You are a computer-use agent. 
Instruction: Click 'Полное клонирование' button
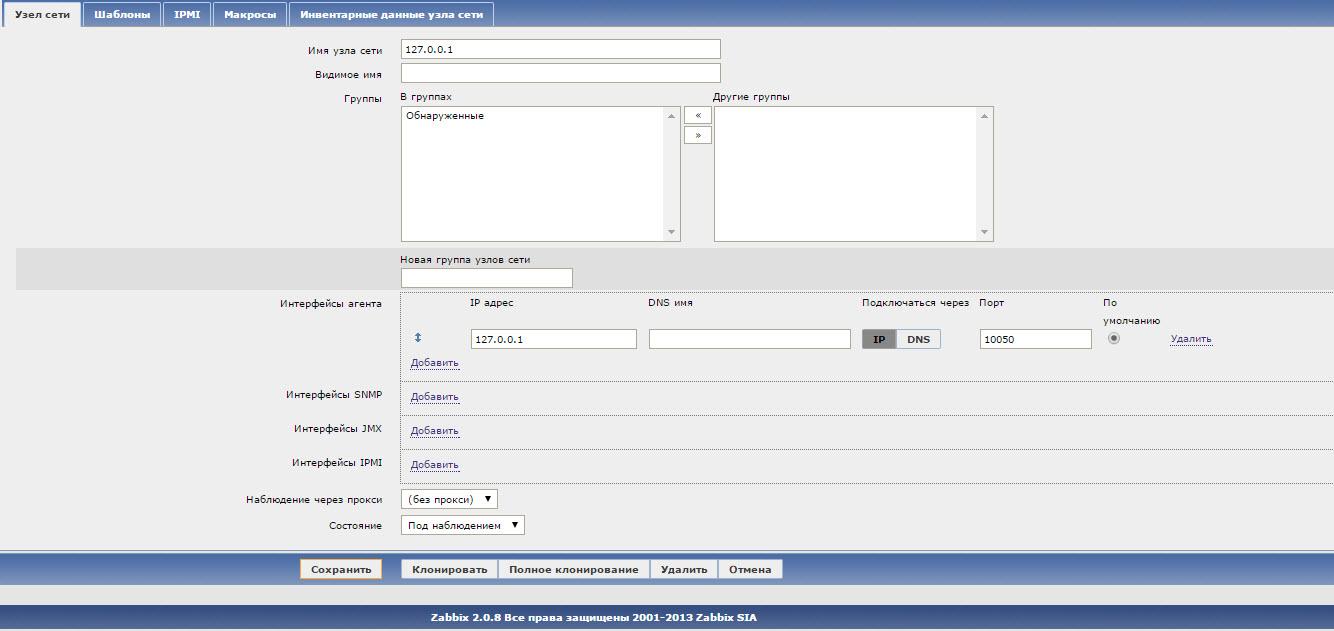point(573,569)
